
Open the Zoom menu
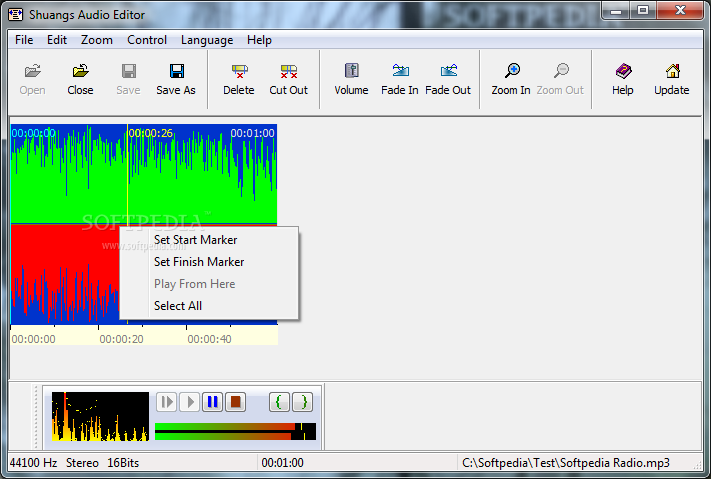pos(97,40)
